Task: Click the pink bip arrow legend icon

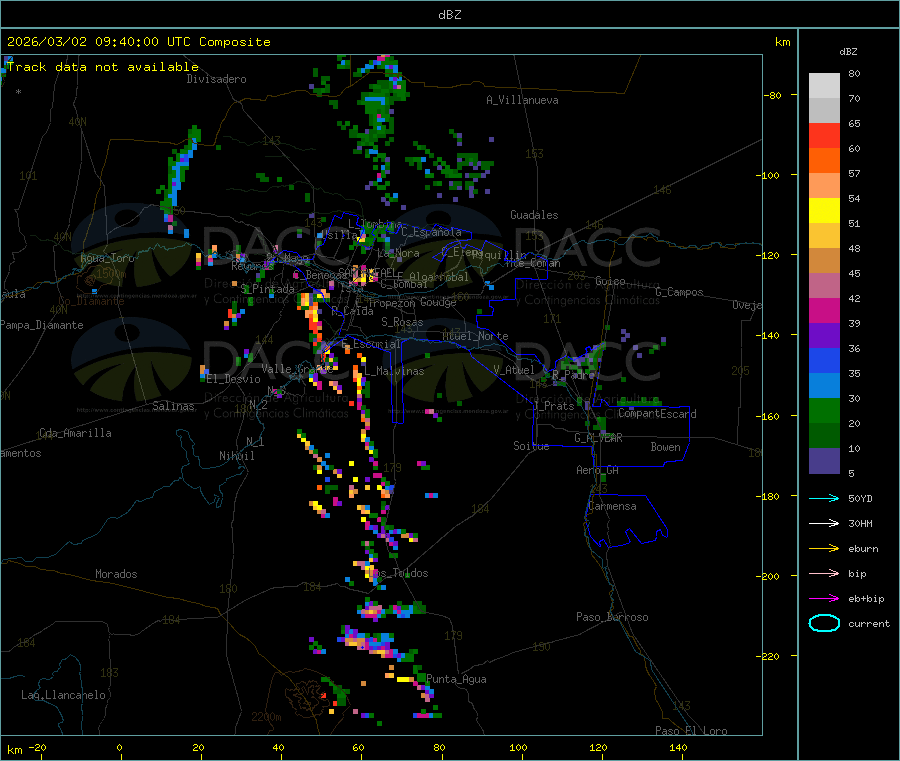Action: click(x=824, y=573)
